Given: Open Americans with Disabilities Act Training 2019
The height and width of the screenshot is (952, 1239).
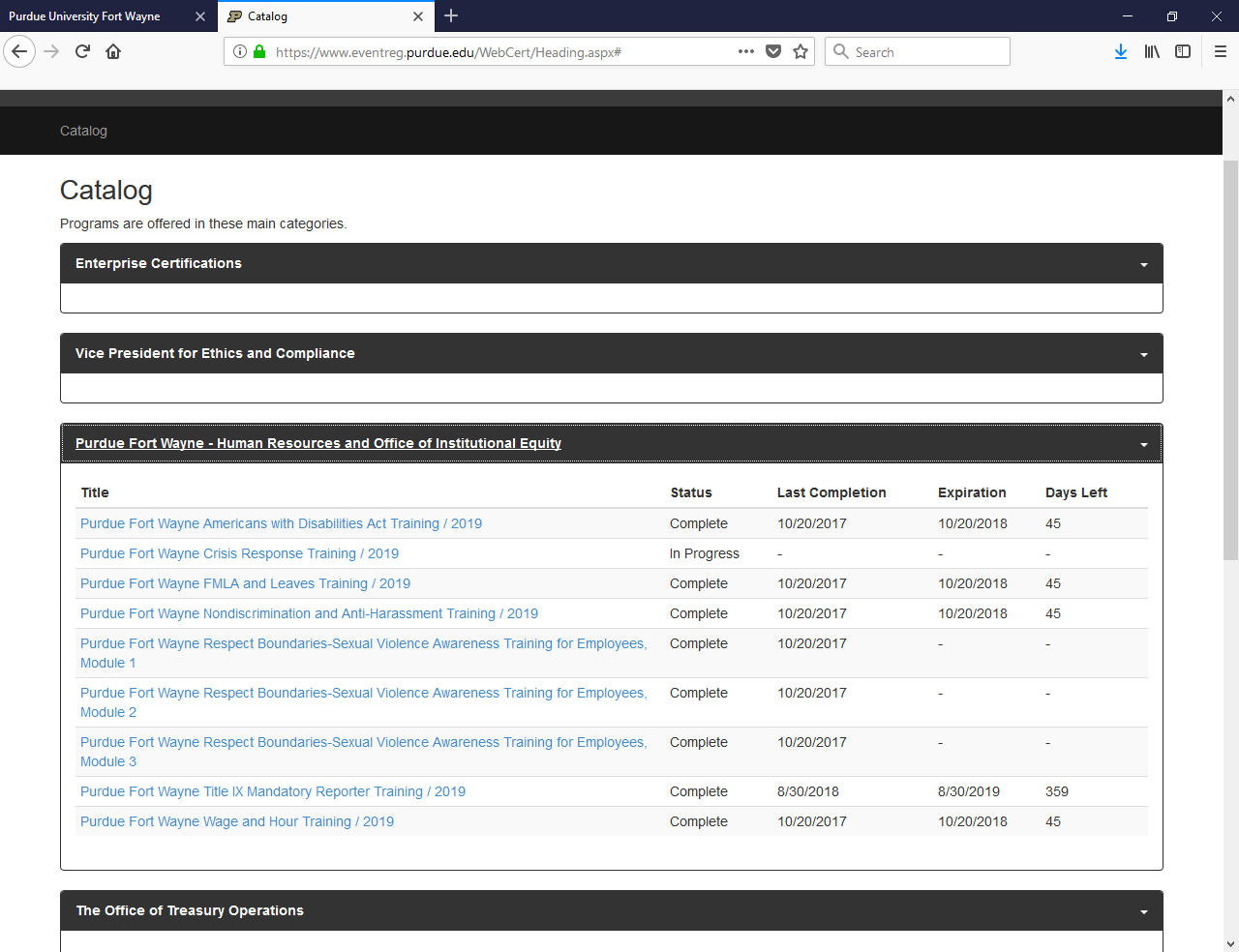Looking at the screenshot, I should click(281, 523).
